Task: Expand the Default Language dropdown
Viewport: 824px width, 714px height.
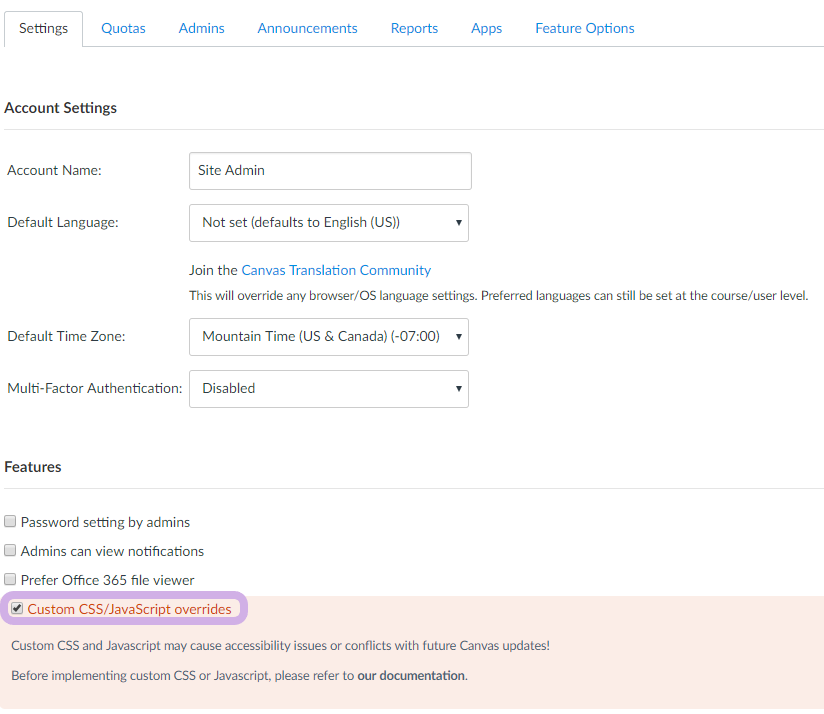Action: coord(328,223)
